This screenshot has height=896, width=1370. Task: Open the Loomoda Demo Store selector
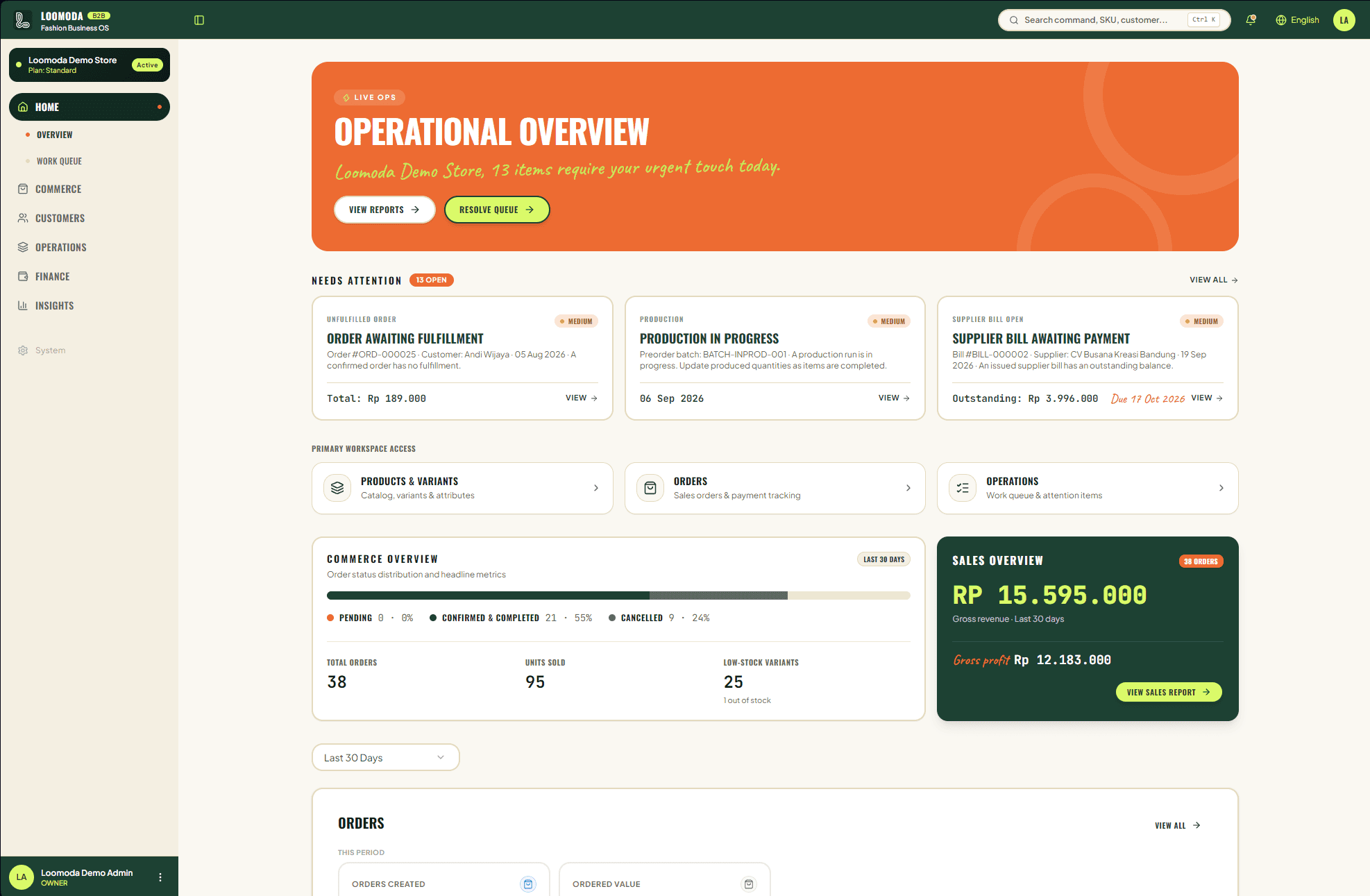point(90,65)
